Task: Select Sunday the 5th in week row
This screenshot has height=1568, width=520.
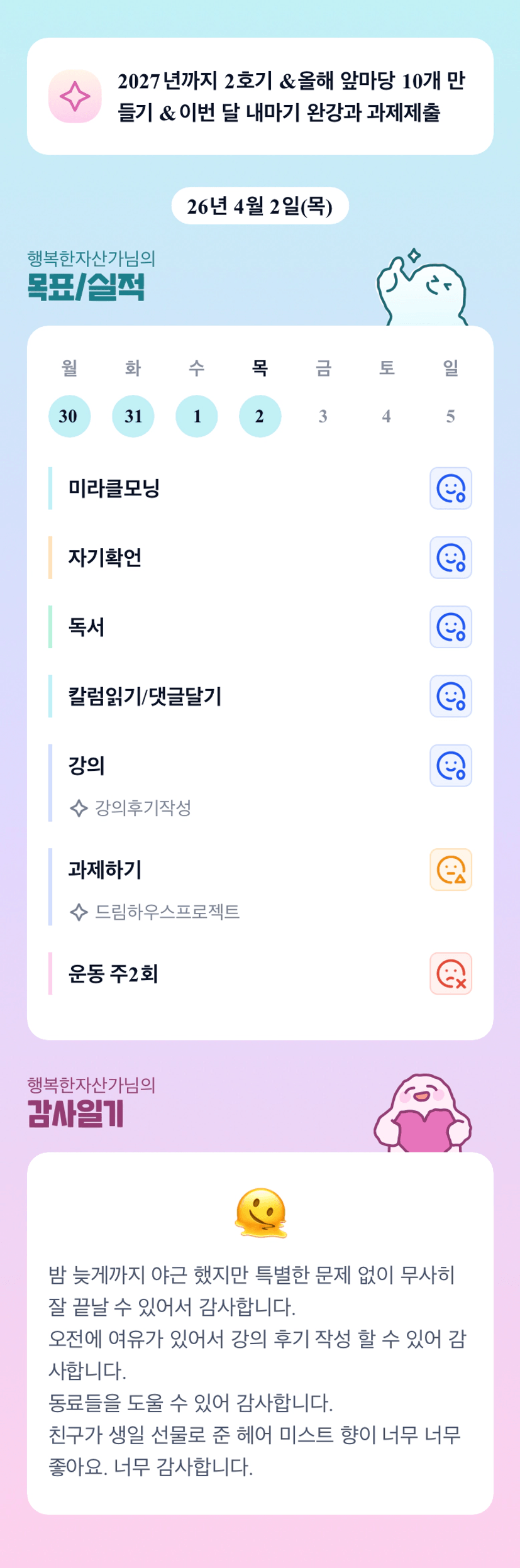Action: click(450, 416)
